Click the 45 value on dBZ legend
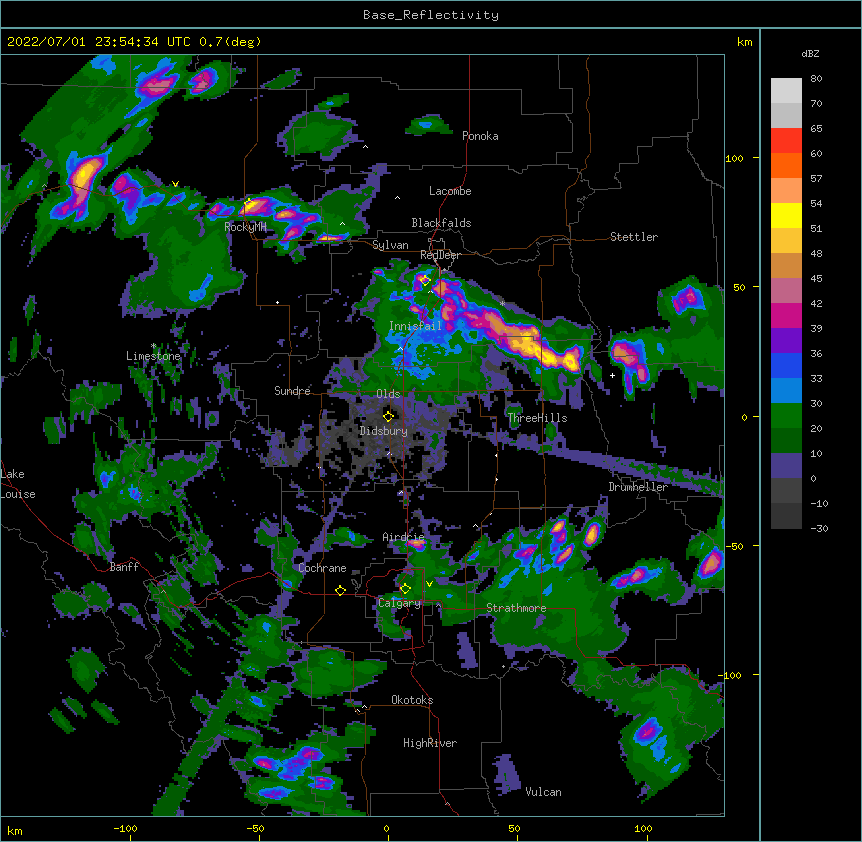 [816, 279]
